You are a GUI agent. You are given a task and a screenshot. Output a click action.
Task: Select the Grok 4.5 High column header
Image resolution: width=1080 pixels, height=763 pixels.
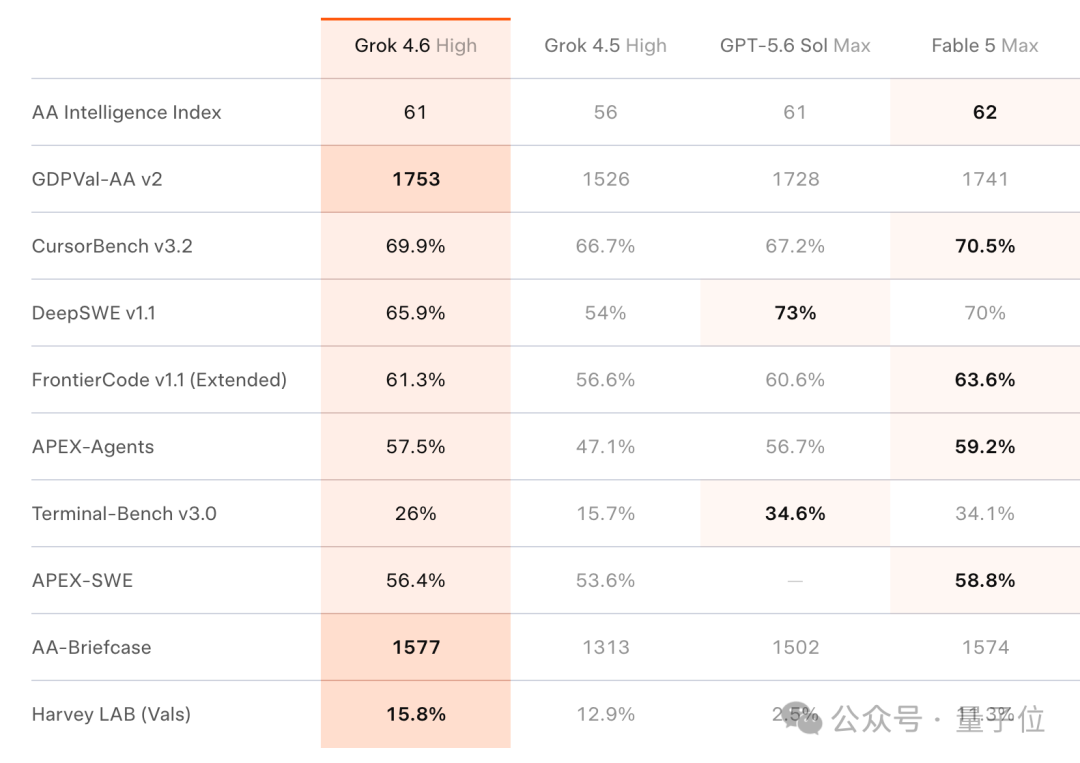pos(605,45)
